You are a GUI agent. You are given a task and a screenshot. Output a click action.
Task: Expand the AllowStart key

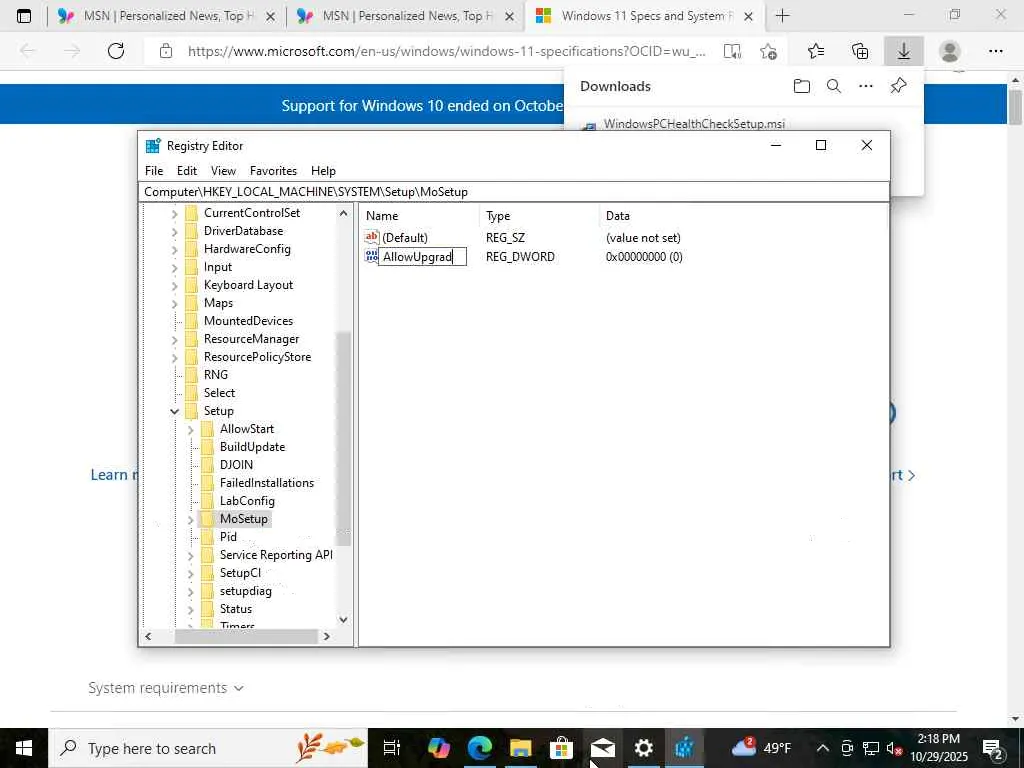[191, 429]
